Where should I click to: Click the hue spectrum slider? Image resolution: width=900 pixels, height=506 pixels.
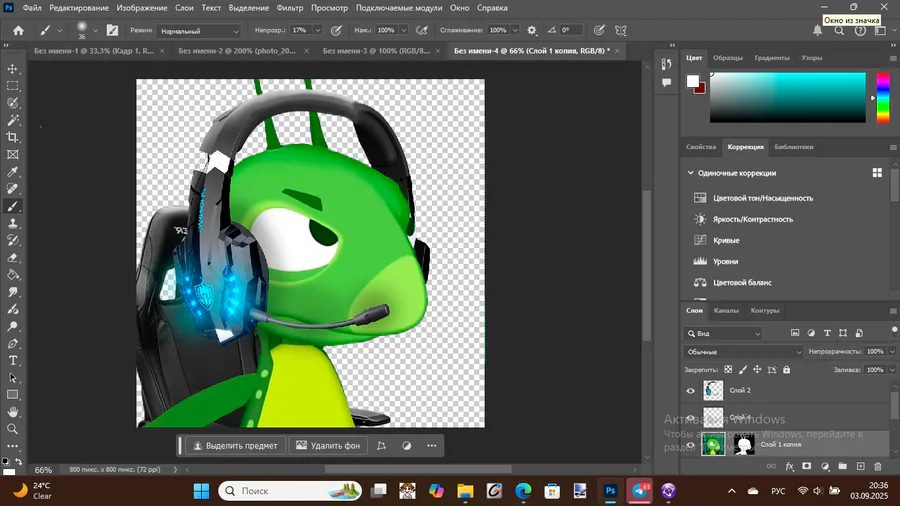click(883, 97)
